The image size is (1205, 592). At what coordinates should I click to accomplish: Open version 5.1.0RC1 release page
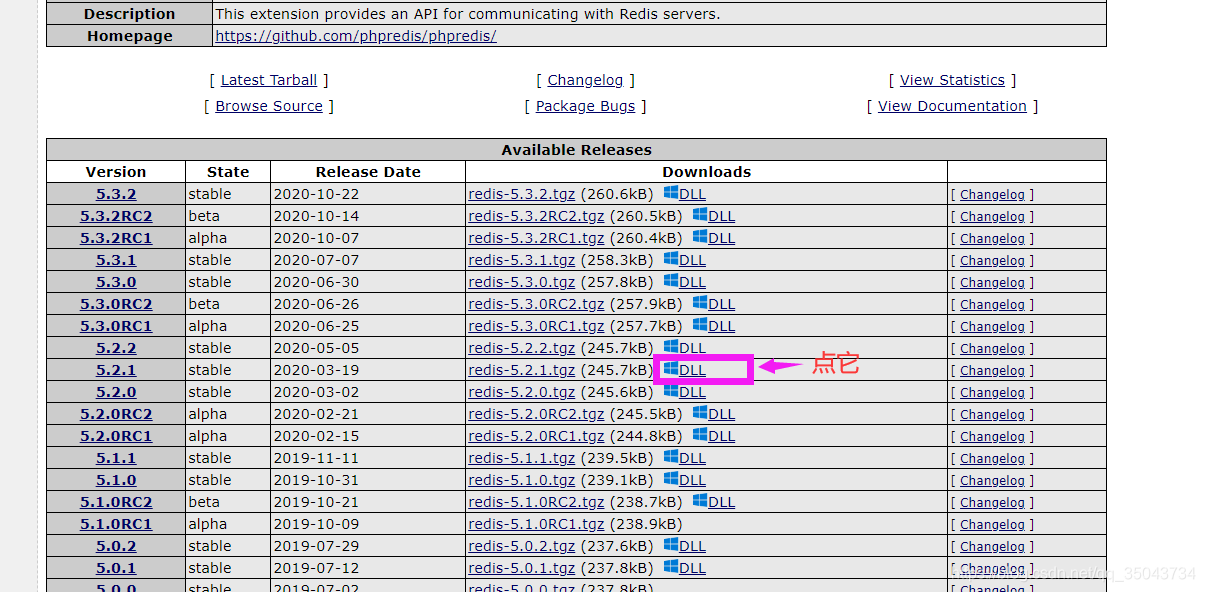point(116,524)
